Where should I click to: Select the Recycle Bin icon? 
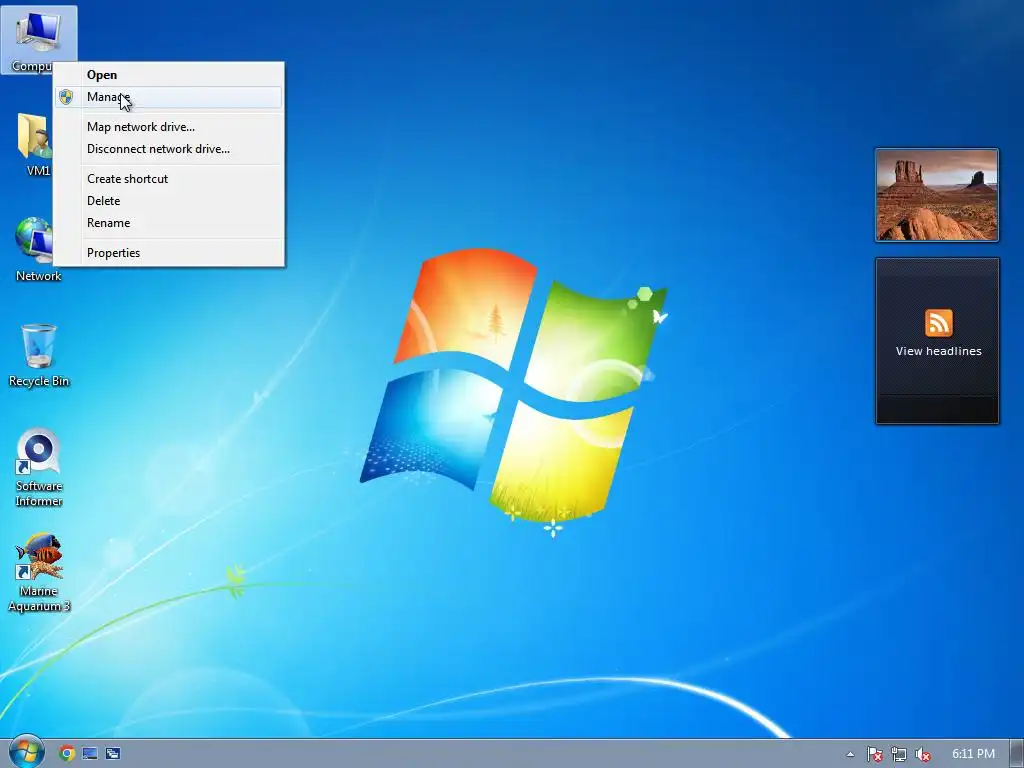click(x=39, y=355)
